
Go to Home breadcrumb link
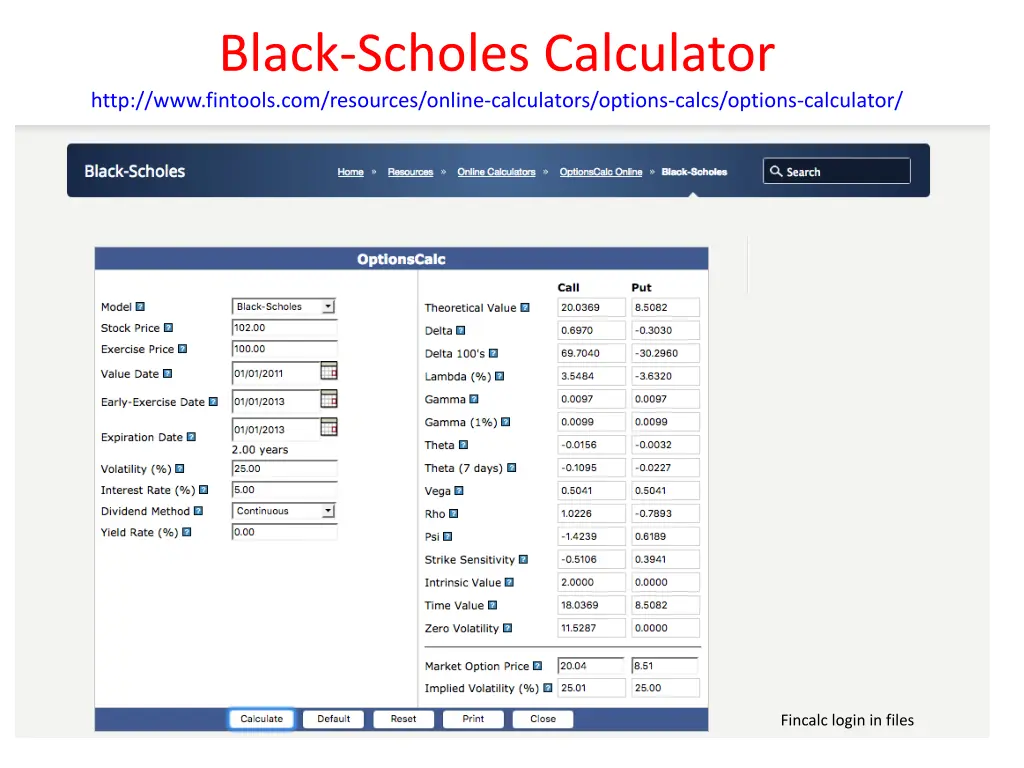(351, 172)
